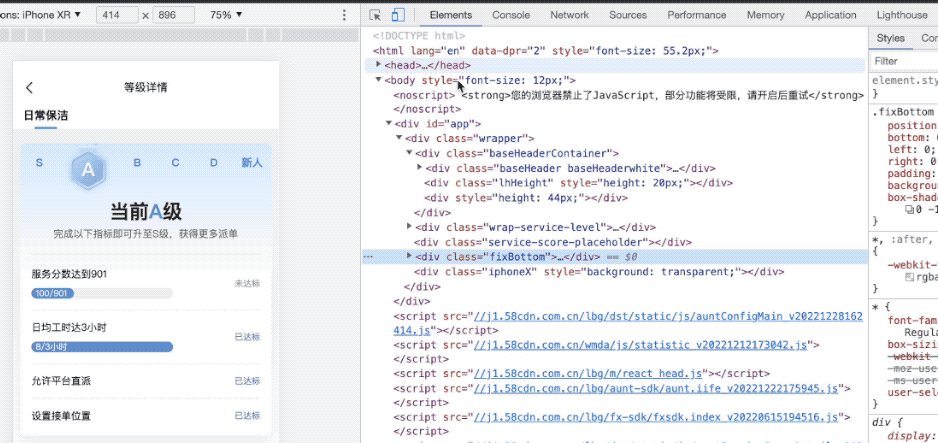Open the Performance tab
The image size is (938, 443).
click(697, 15)
